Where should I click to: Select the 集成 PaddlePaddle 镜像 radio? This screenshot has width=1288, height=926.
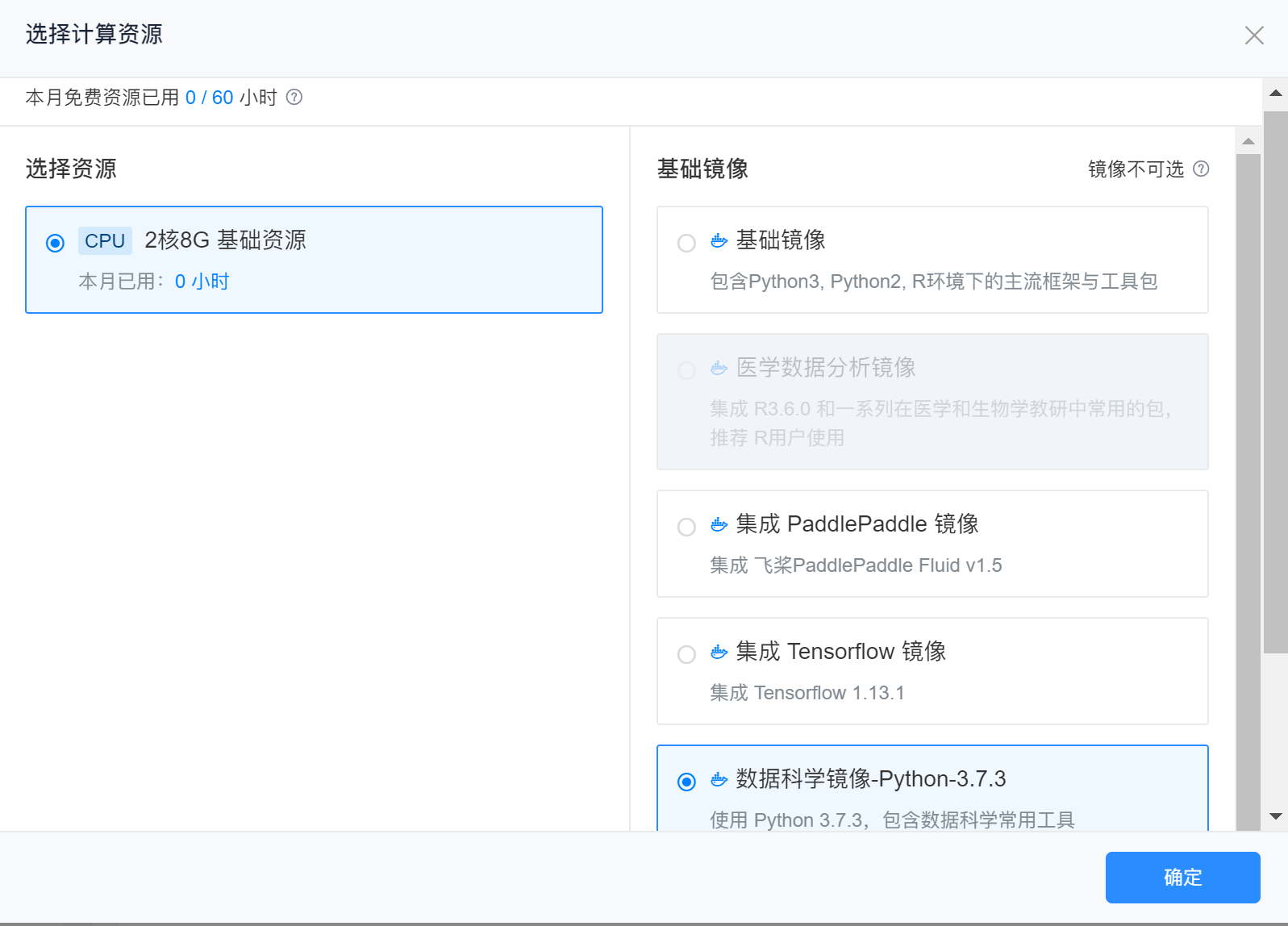[686, 527]
